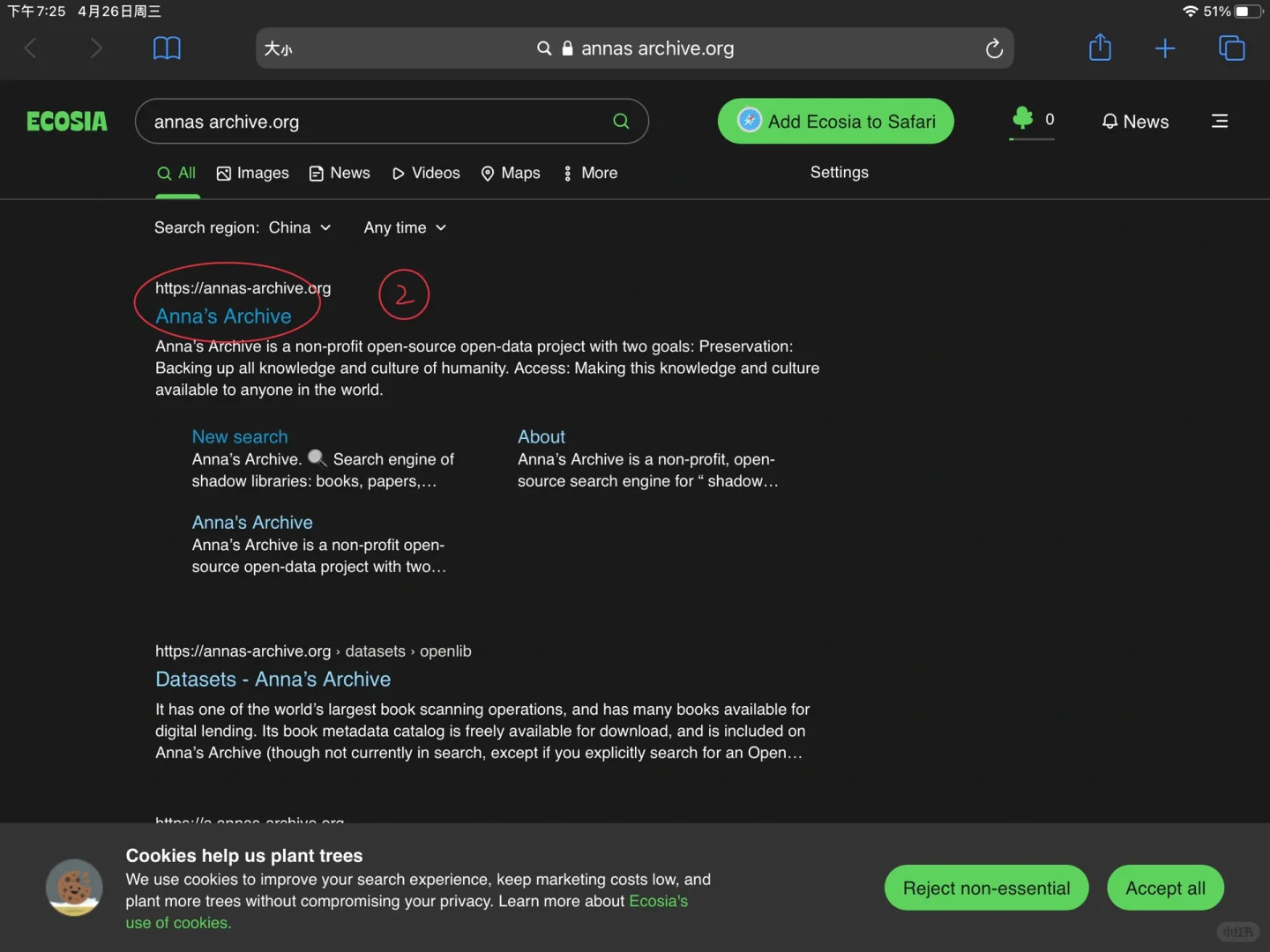Tap the 大小 text size button

click(279, 48)
